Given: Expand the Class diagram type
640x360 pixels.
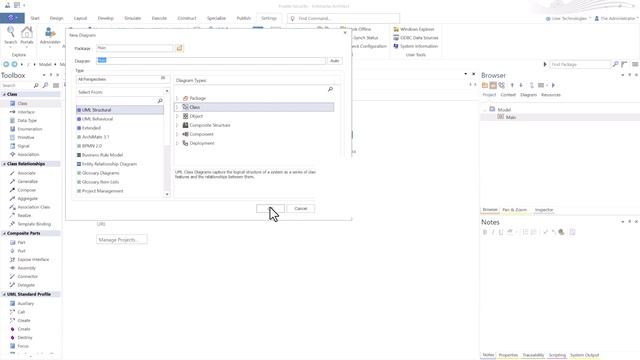Looking at the screenshot, I should 177,107.
